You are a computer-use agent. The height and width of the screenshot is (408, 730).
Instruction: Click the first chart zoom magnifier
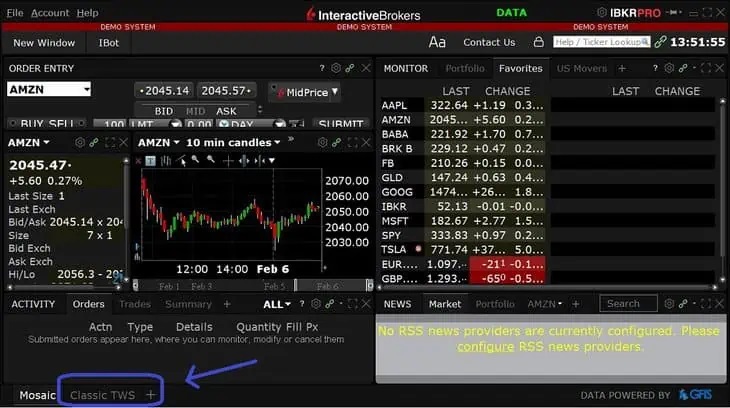click(x=196, y=160)
